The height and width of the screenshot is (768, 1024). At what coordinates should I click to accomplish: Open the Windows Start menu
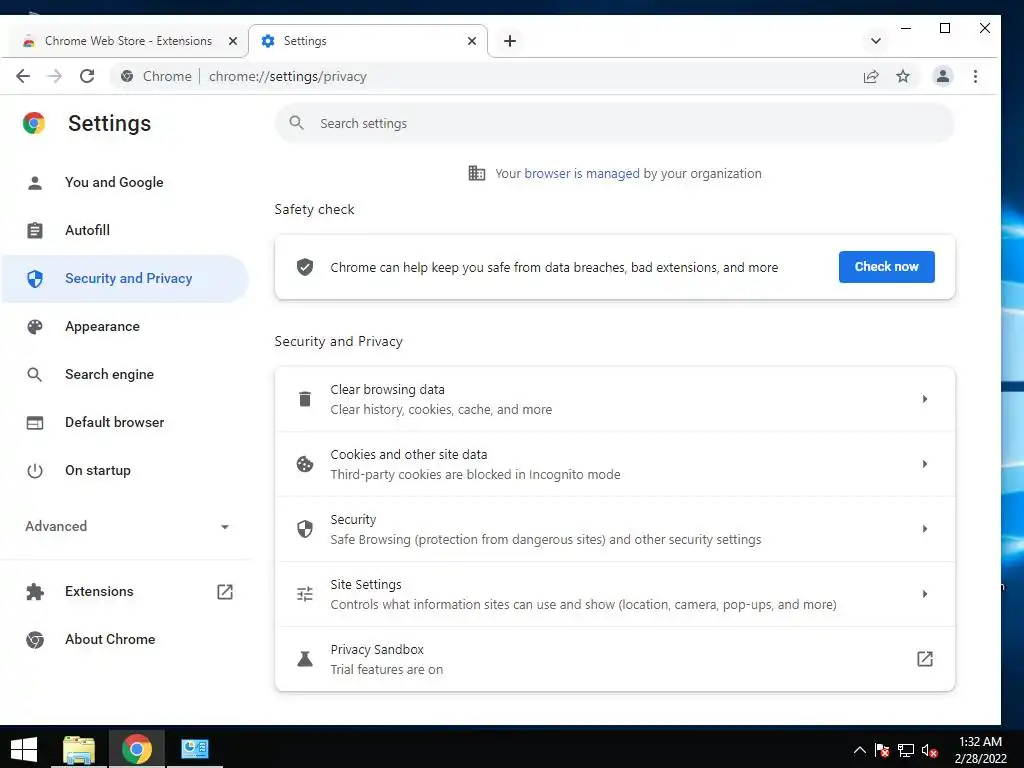coord(24,749)
